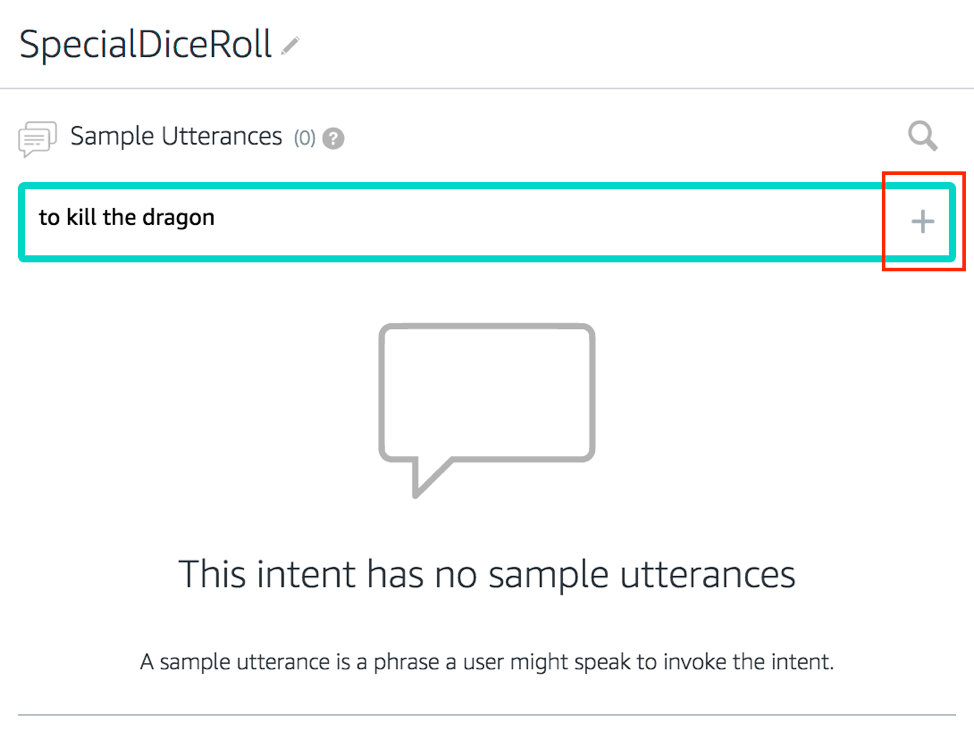The image size is (974, 748).
Task: Click the word 'the' in the utterance text
Action: [119, 217]
